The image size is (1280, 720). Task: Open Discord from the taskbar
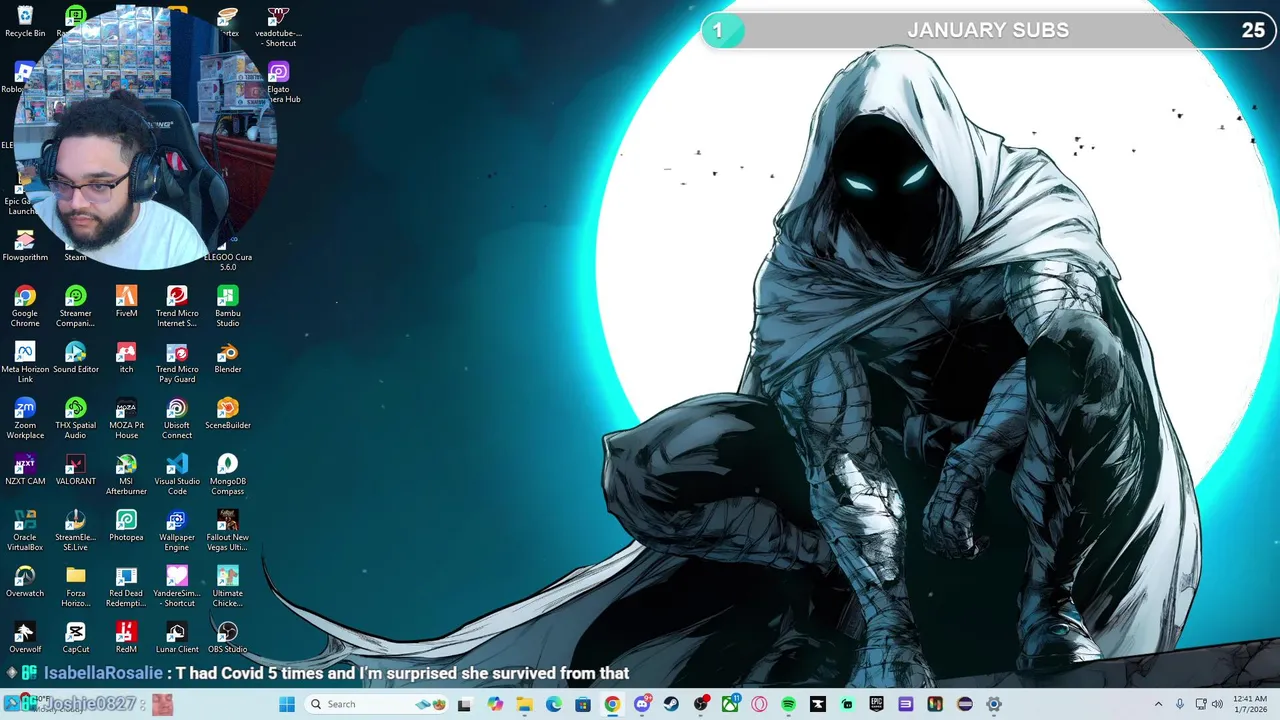click(x=642, y=704)
